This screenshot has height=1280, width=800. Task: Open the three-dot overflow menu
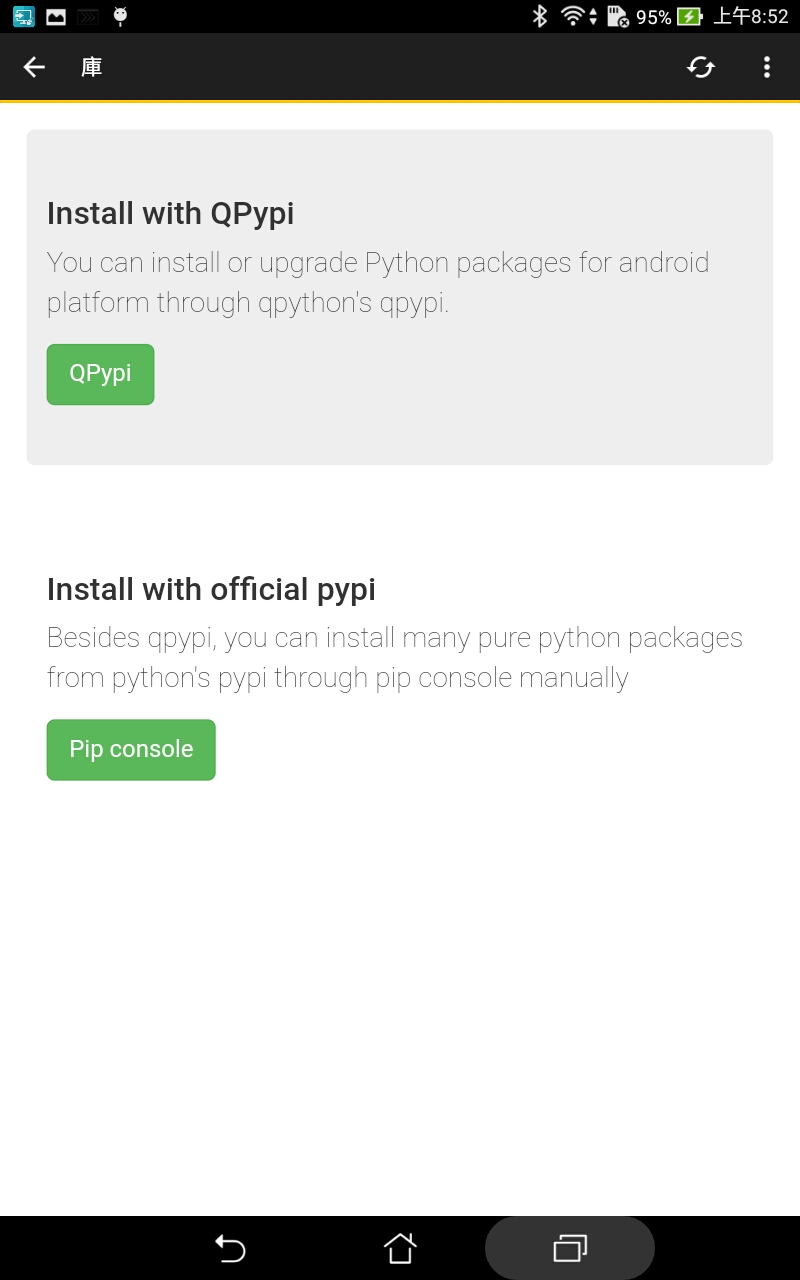pyautogui.click(x=767, y=67)
